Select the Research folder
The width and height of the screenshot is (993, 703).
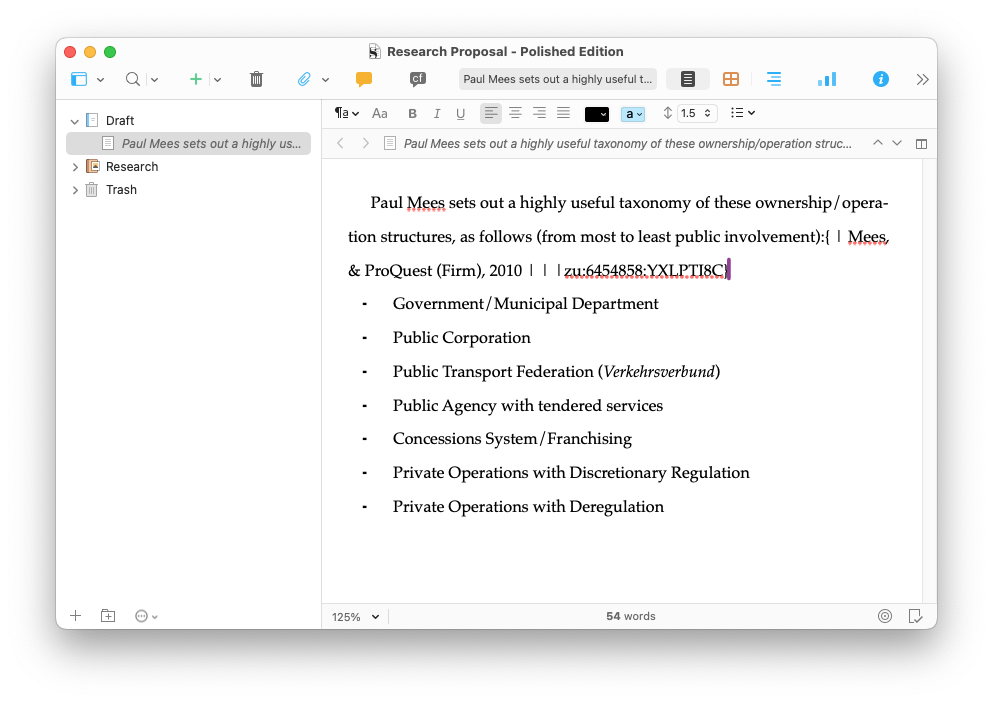pos(132,167)
